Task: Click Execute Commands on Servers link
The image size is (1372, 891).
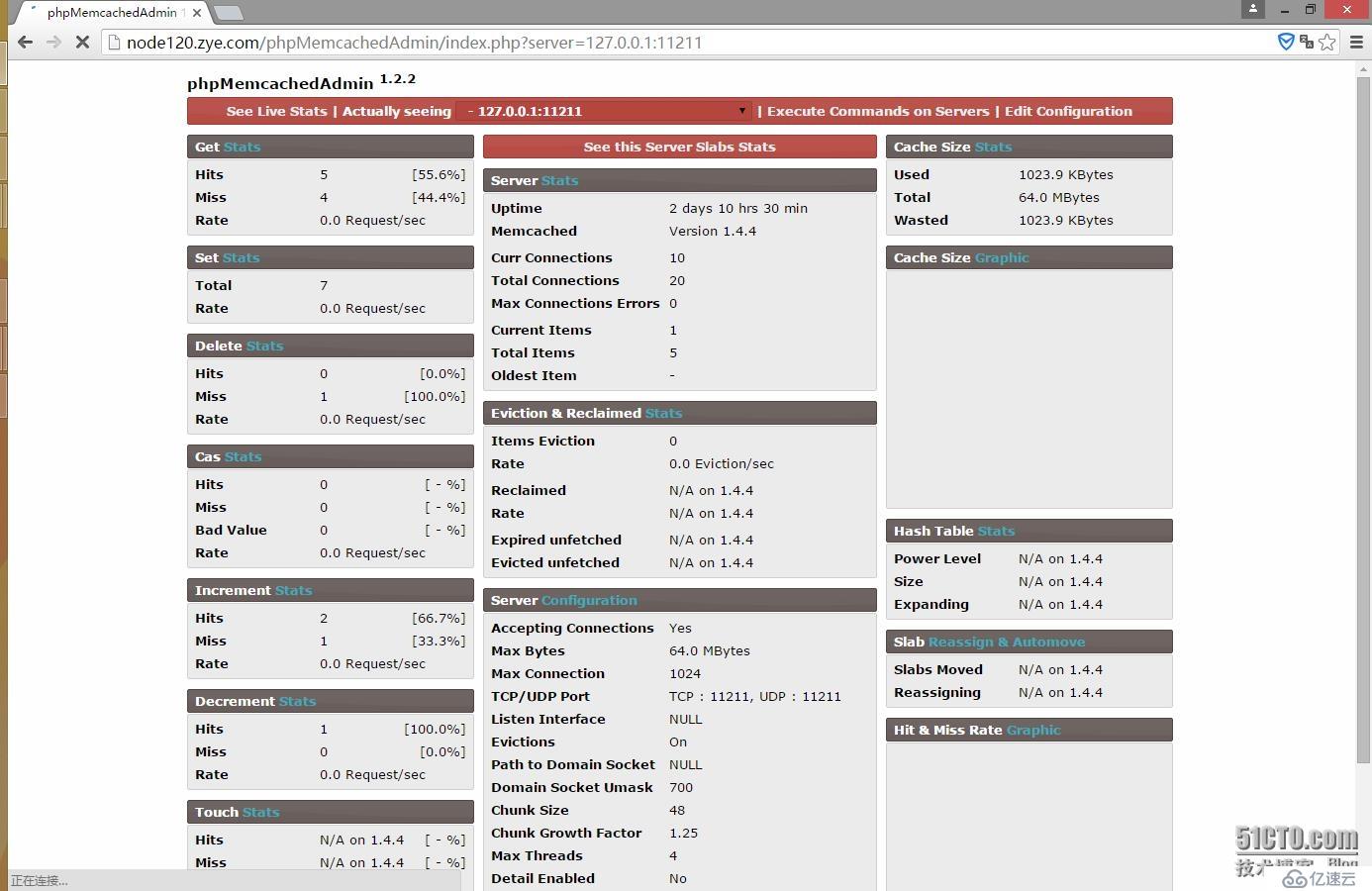Action: tap(878, 111)
